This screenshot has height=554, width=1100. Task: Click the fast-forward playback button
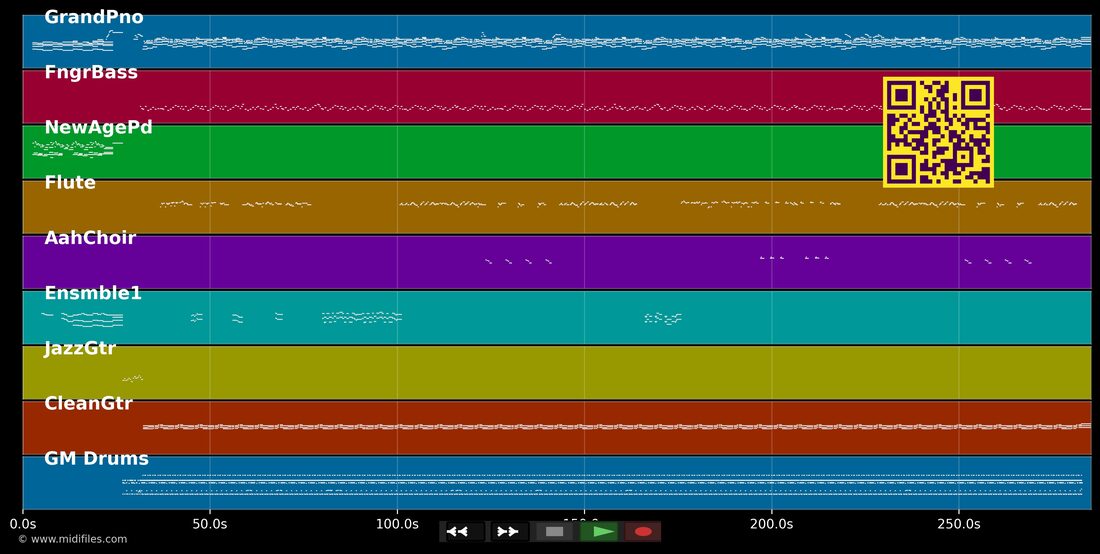coord(509,532)
